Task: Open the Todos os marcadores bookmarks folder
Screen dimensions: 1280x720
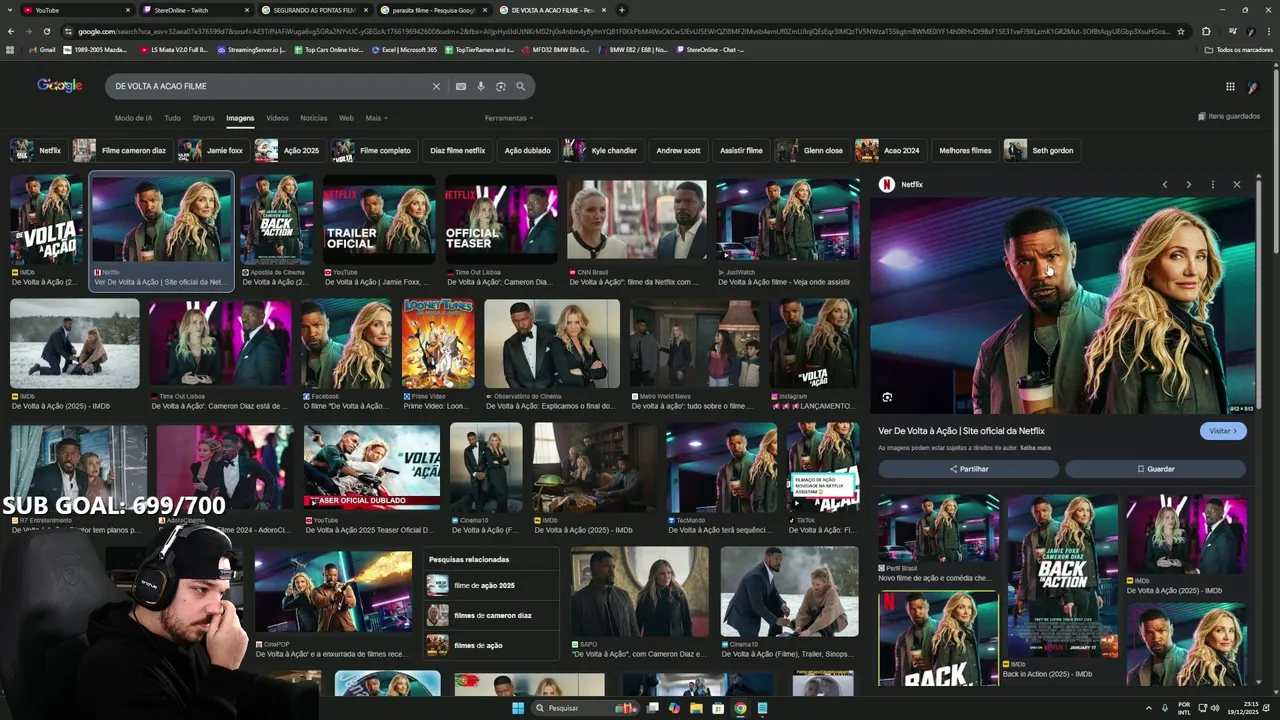Action: pyautogui.click(x=1239, y=49)
